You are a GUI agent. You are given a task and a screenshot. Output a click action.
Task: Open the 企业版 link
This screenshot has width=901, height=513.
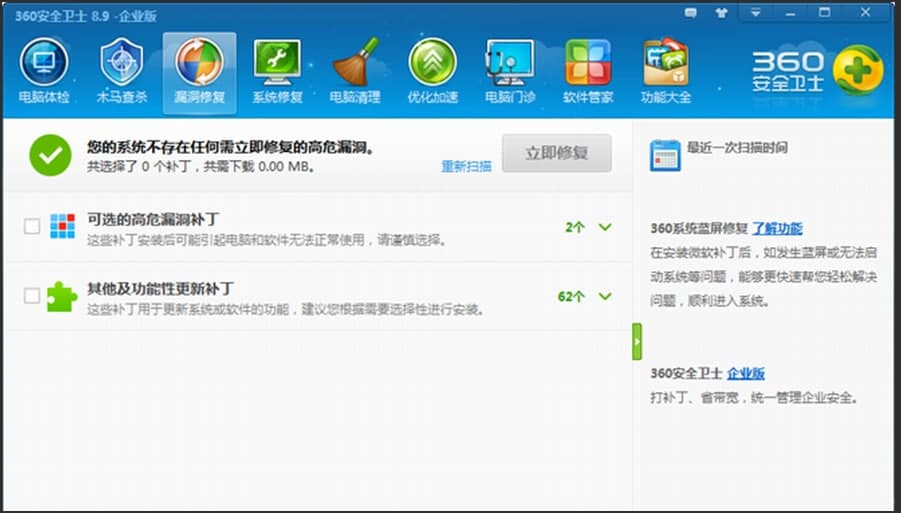click(x=746, y=373)
